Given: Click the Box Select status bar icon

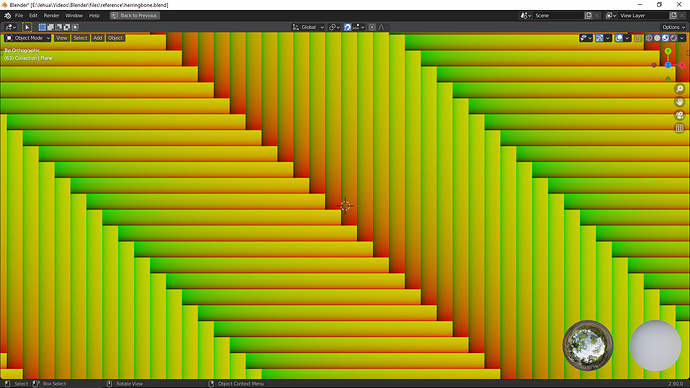Looking at the screenshot, I should [x=36, y=384].
